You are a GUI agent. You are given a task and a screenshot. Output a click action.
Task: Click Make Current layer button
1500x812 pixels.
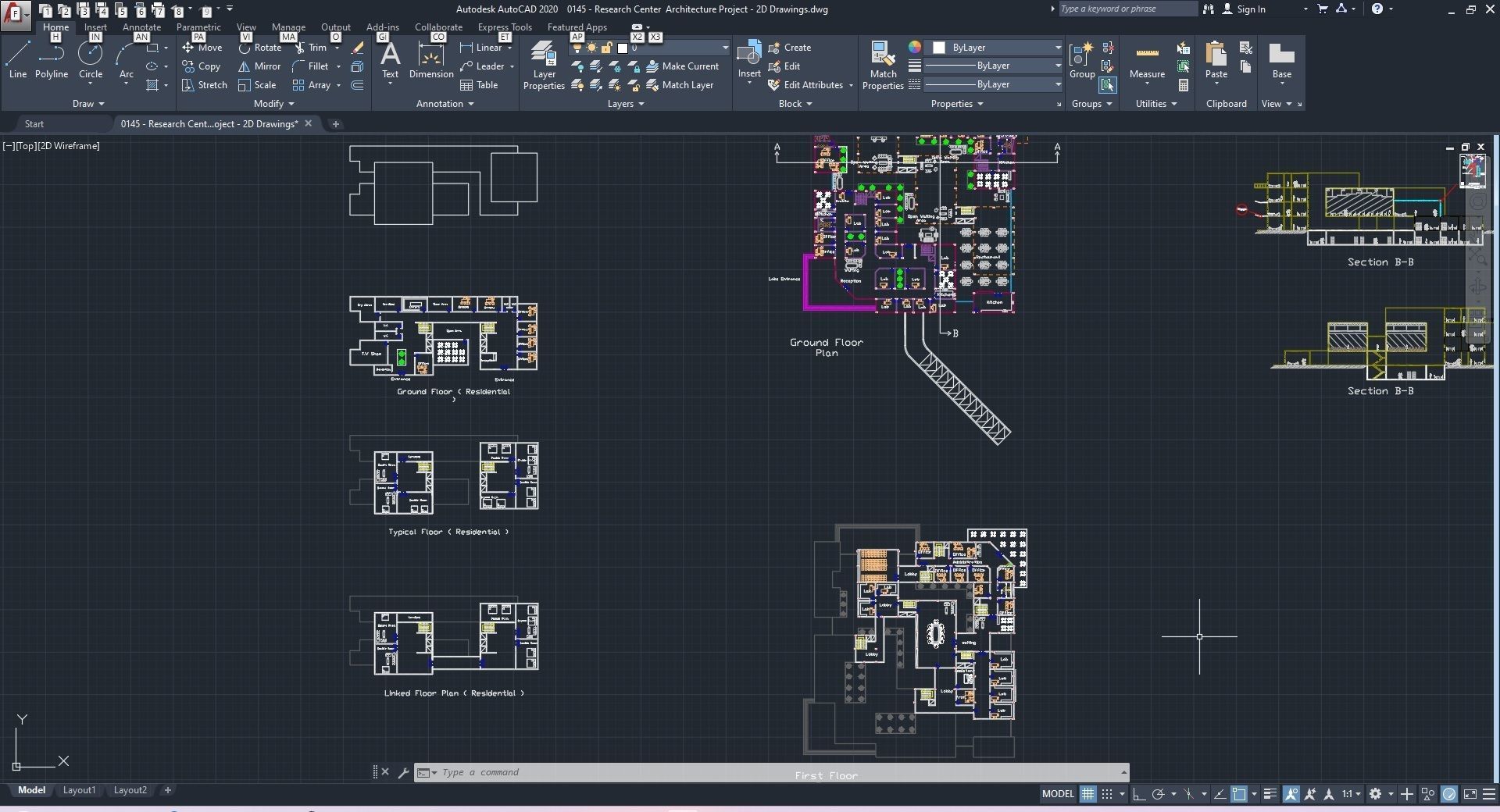point(682,66)
